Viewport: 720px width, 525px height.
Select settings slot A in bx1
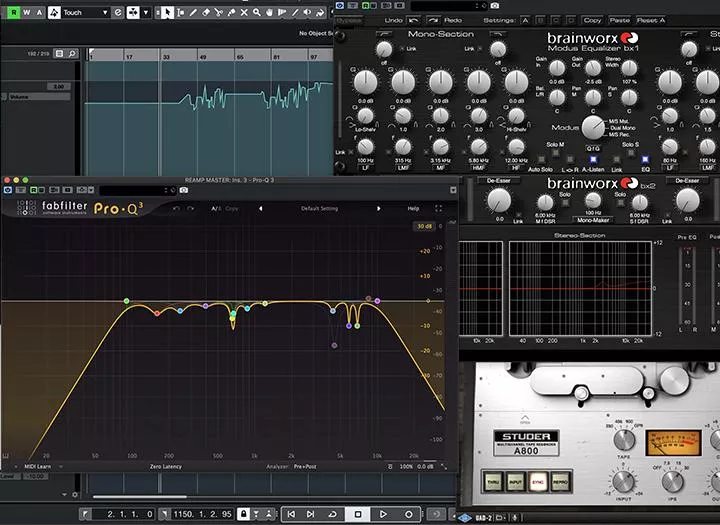(525, 20)
